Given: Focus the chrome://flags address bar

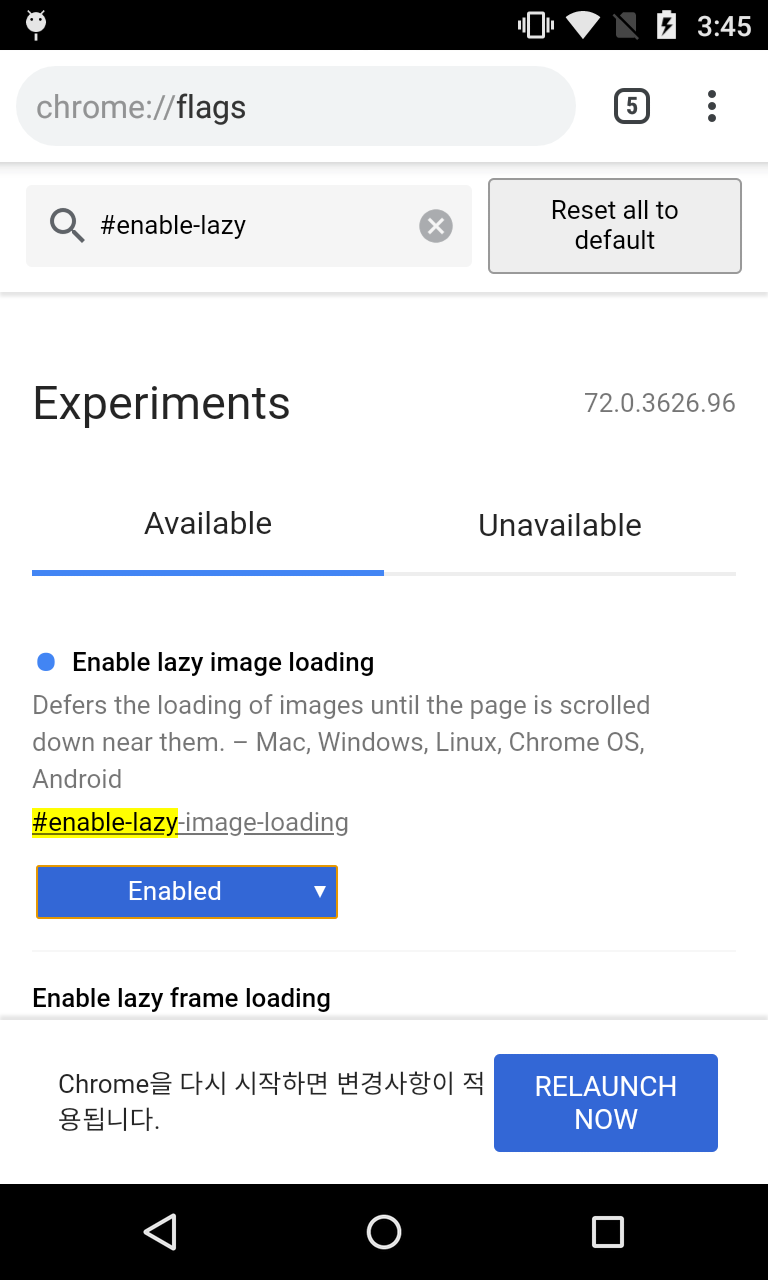Looking at the screenshot, I should (x=295, y=107).
